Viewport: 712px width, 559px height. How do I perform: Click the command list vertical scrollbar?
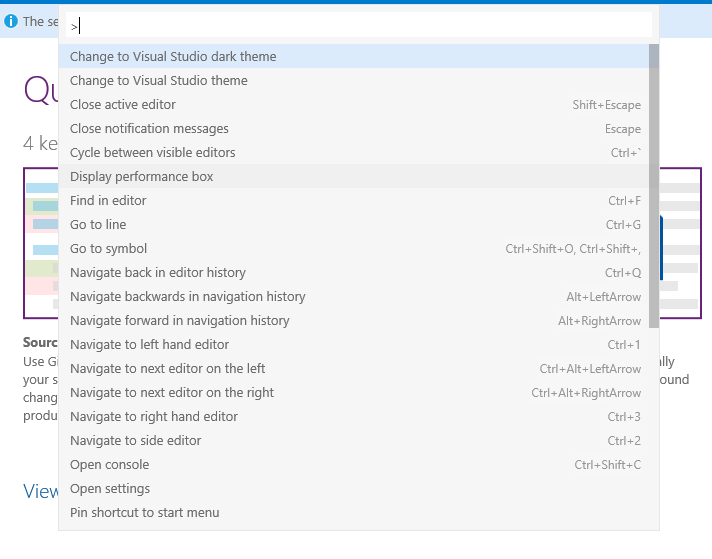coord(654,186)
